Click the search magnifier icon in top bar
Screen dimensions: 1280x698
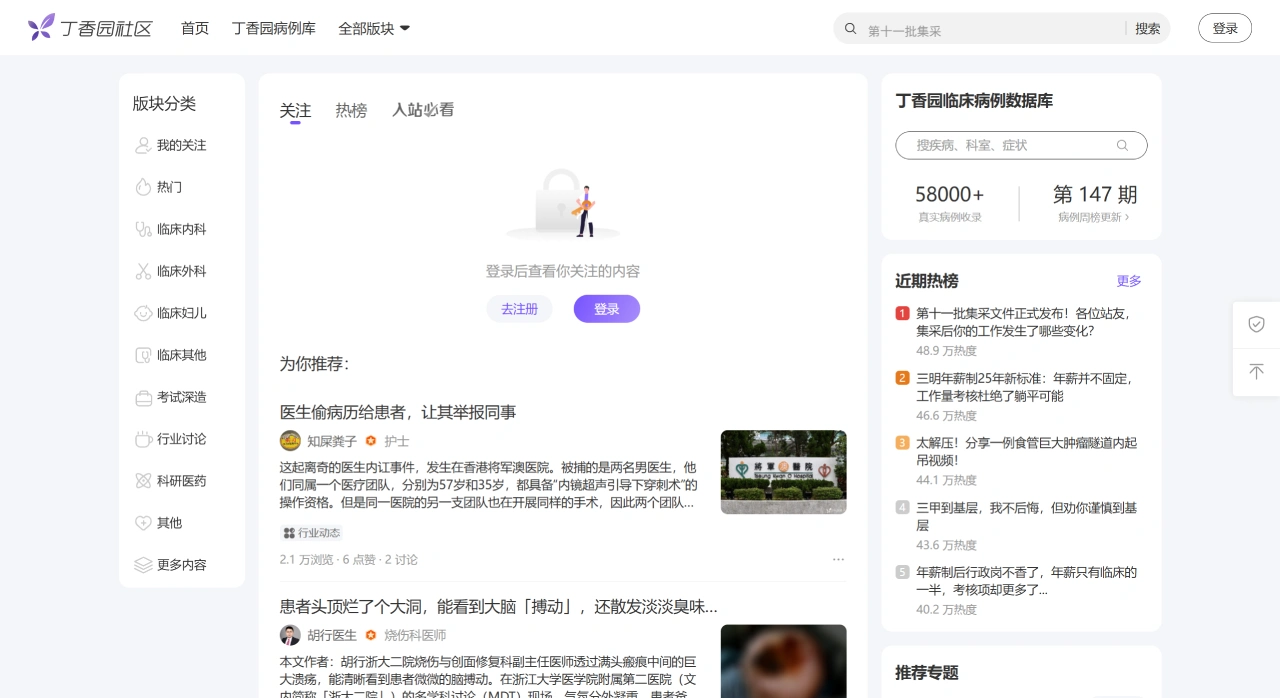click(x=851, y=28)
